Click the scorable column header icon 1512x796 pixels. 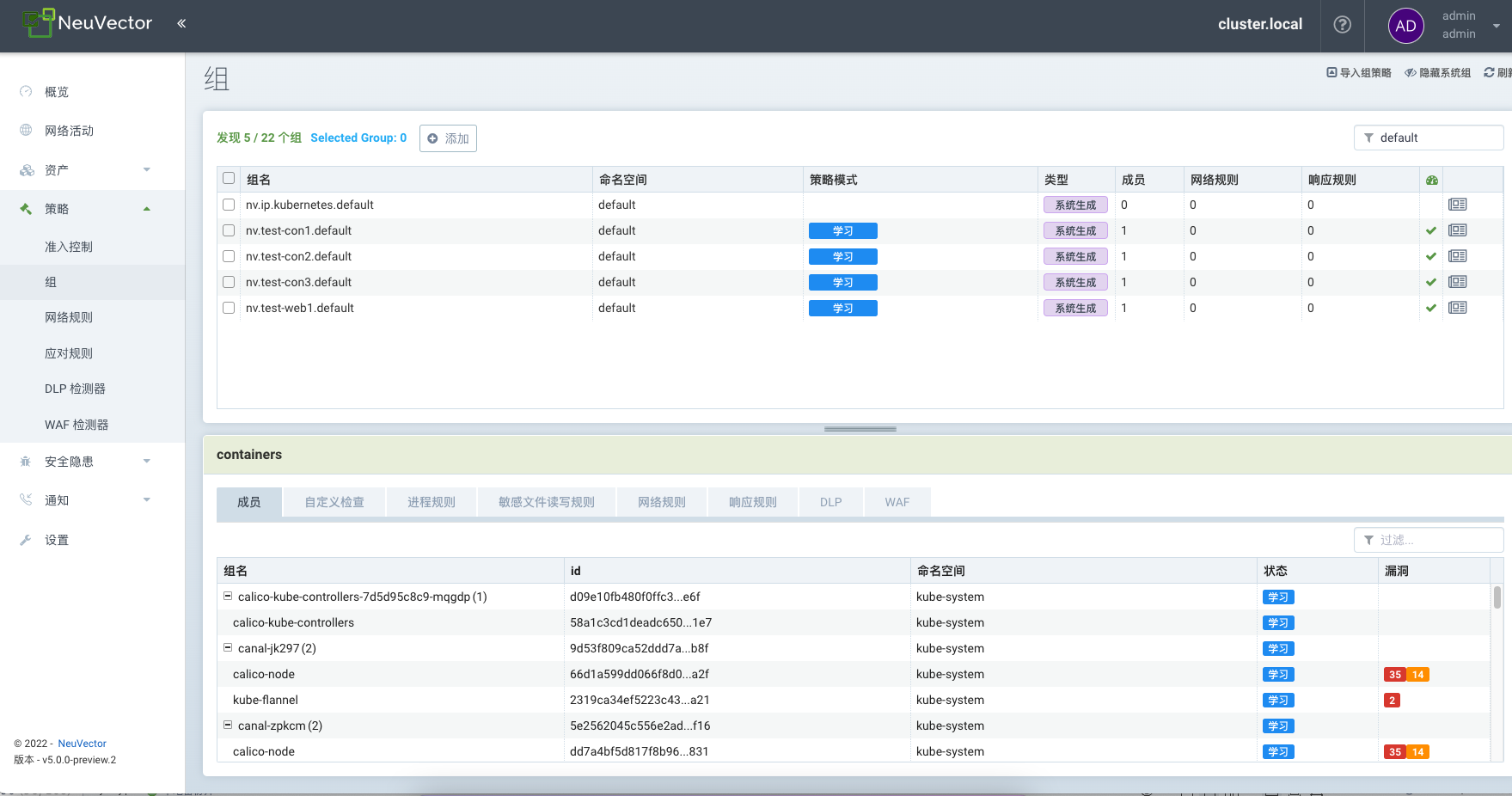pyautogui.click(x=1431, y=180)
